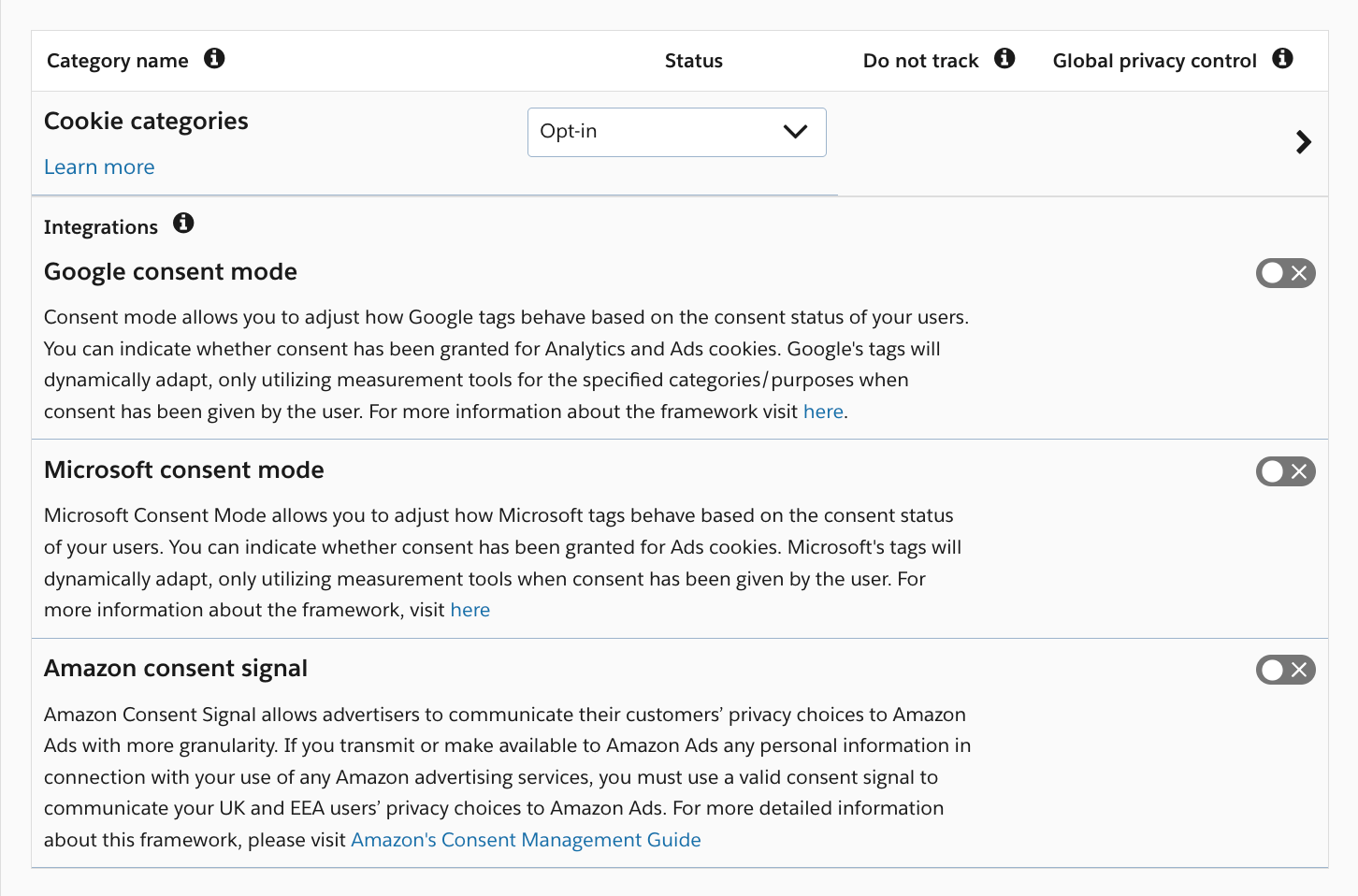Click the Status column header

pos(693,61)
